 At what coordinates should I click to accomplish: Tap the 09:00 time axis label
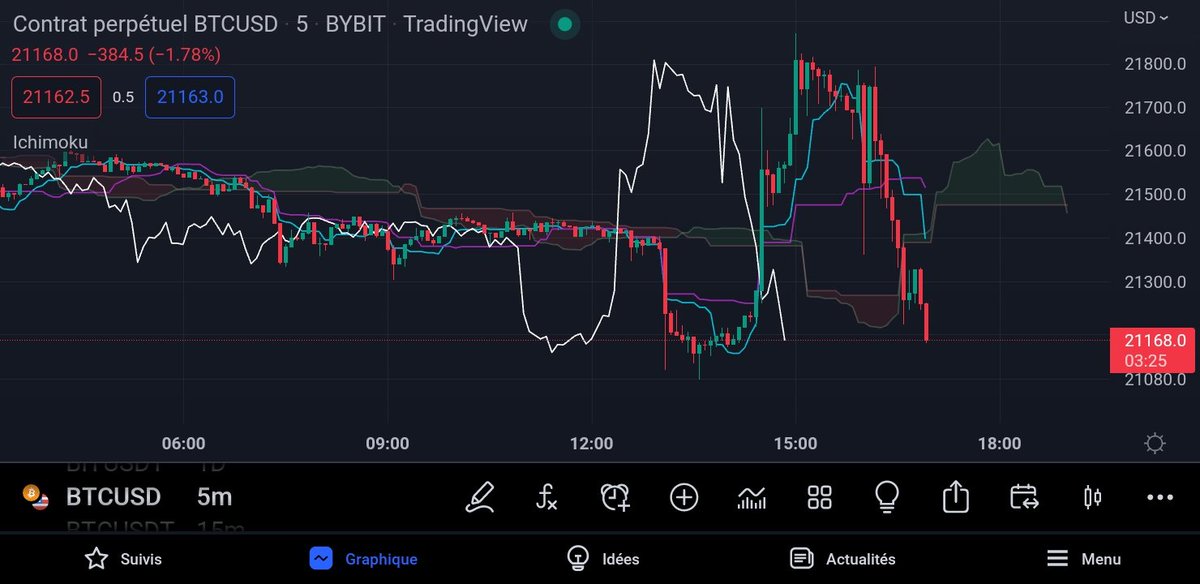tap(387, 443)
